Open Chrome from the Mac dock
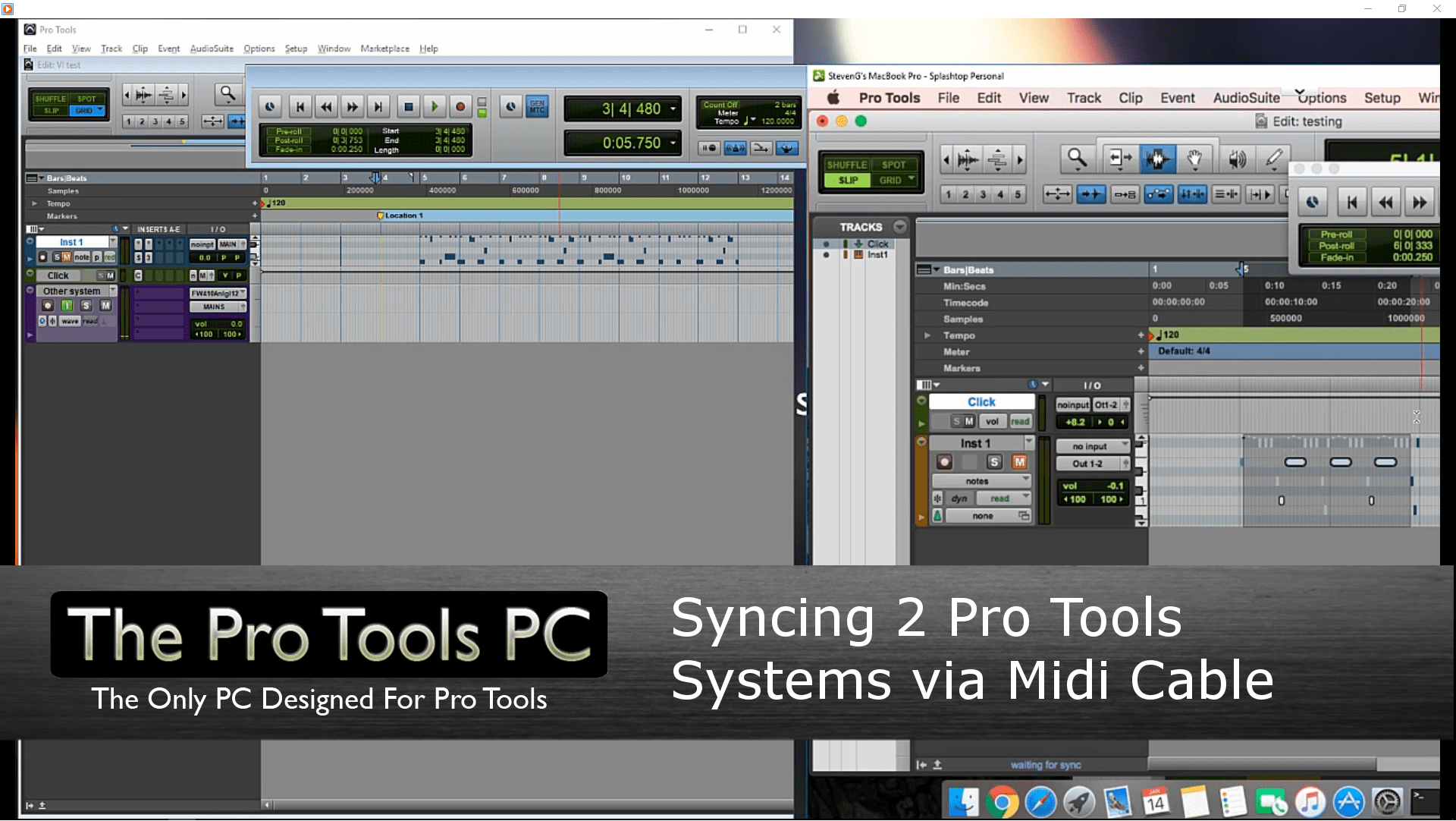 [x=1003, y=802]
